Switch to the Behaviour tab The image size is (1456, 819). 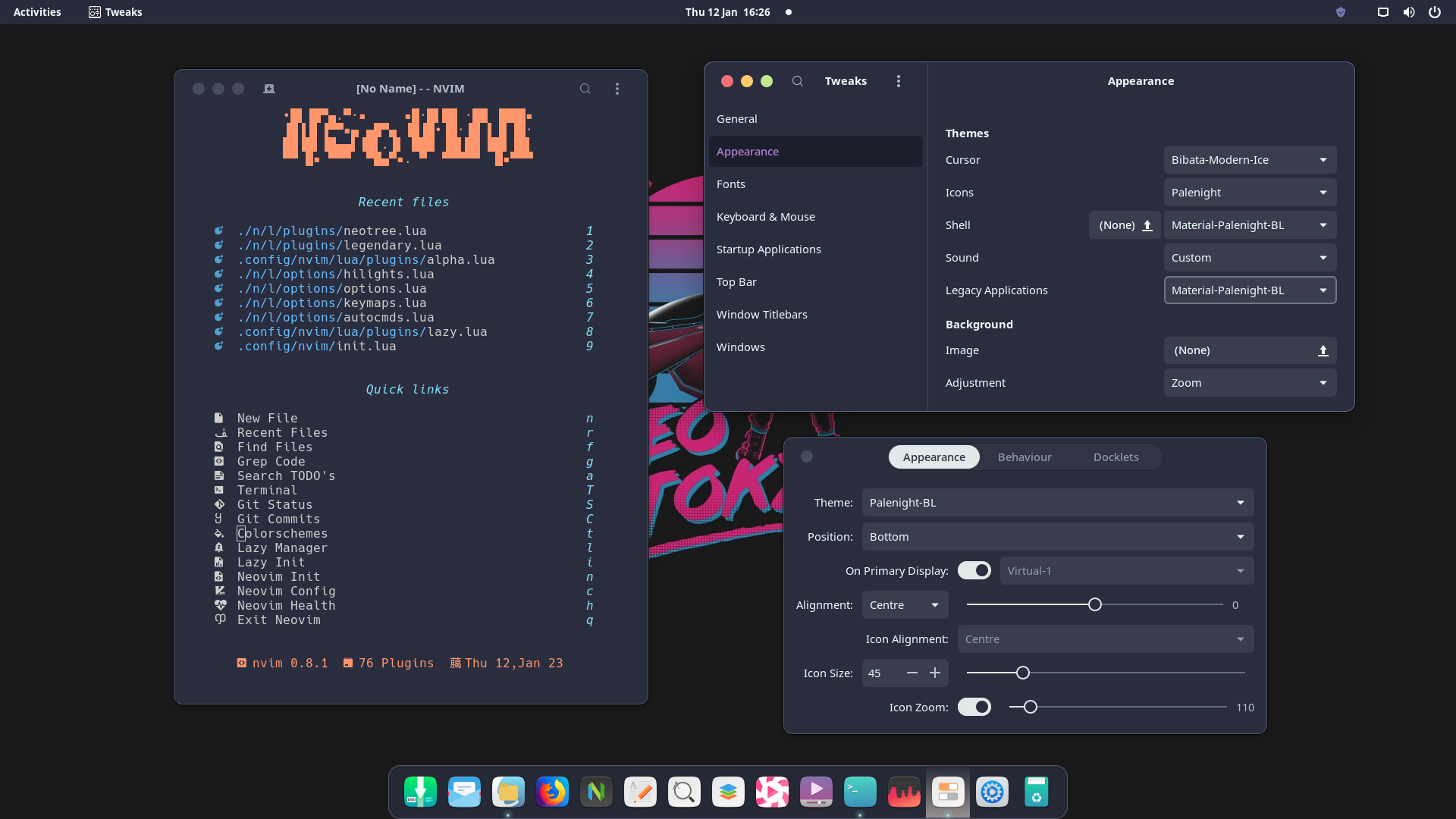[x=1025, y=457]
